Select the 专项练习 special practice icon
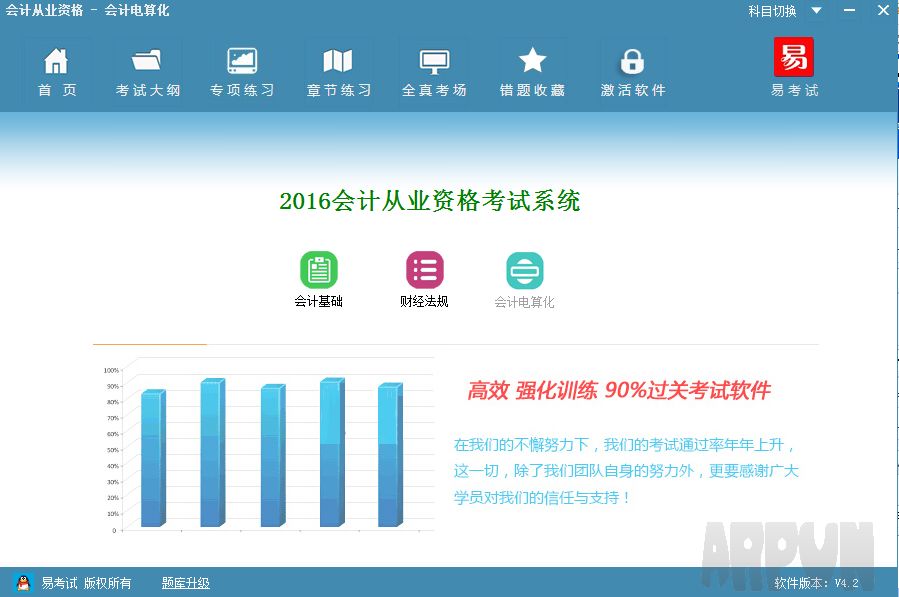The width and height of the screenshot is (899, 597). pyautogui.click(x=243, y=70)
